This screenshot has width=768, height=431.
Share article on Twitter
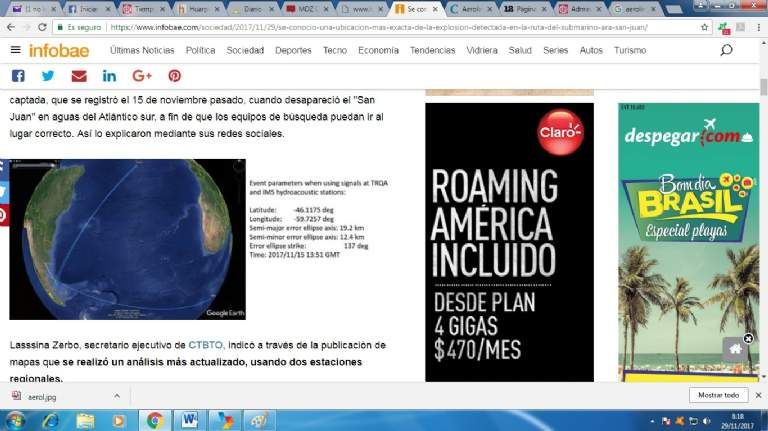48,76
